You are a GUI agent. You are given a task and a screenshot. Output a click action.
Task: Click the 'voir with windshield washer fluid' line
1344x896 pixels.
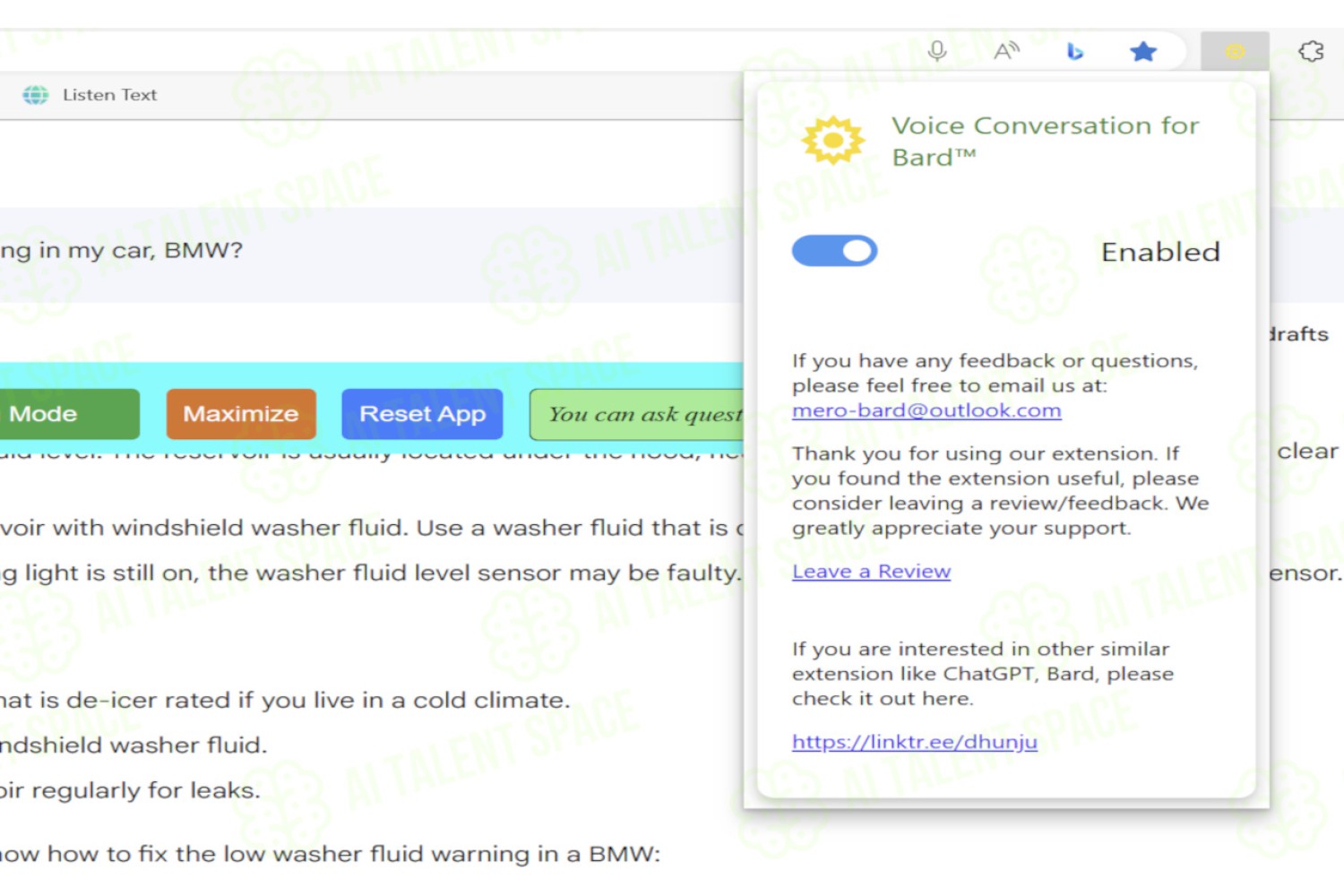[372, 528]
